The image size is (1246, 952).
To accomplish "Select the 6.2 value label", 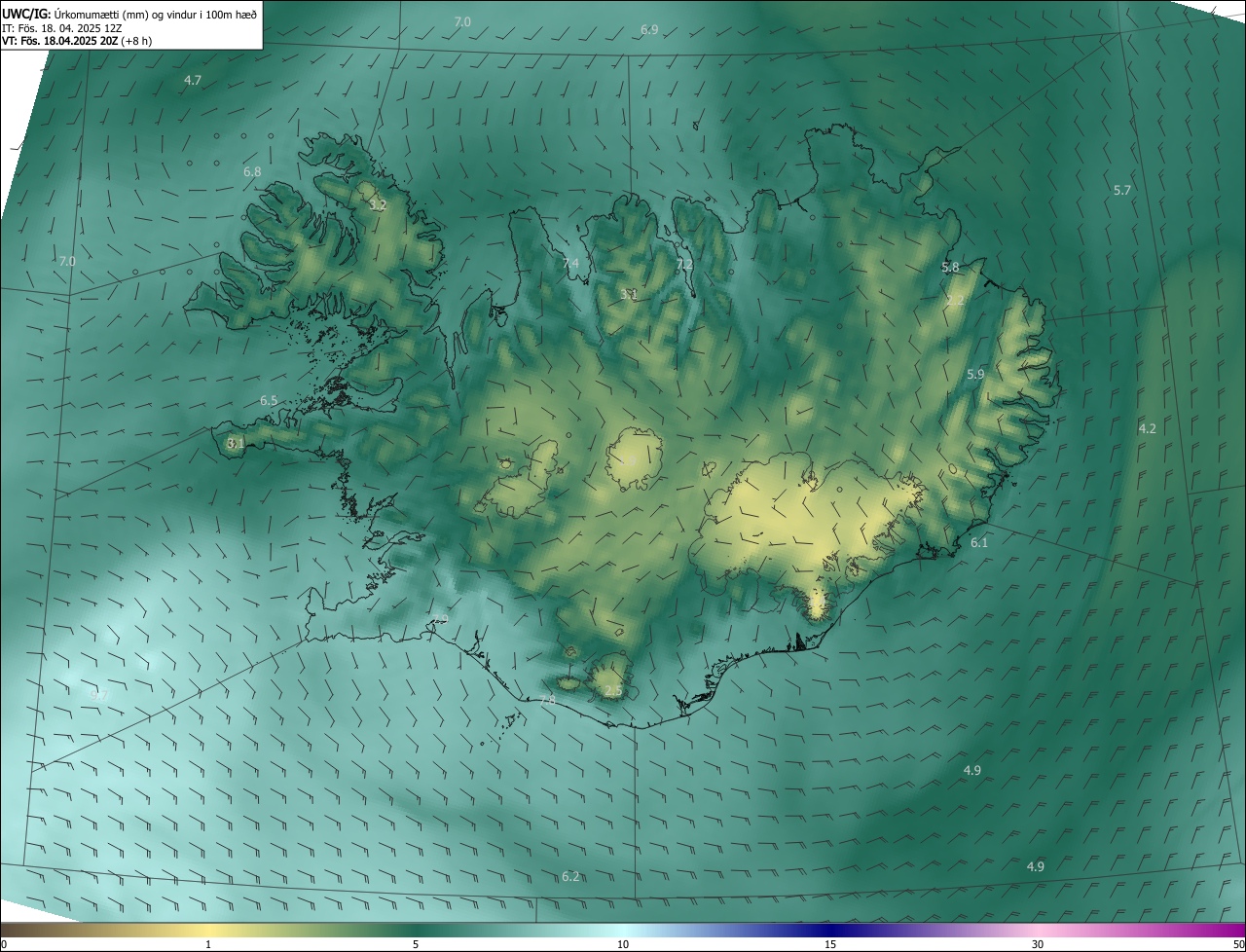I will [570, 877].
